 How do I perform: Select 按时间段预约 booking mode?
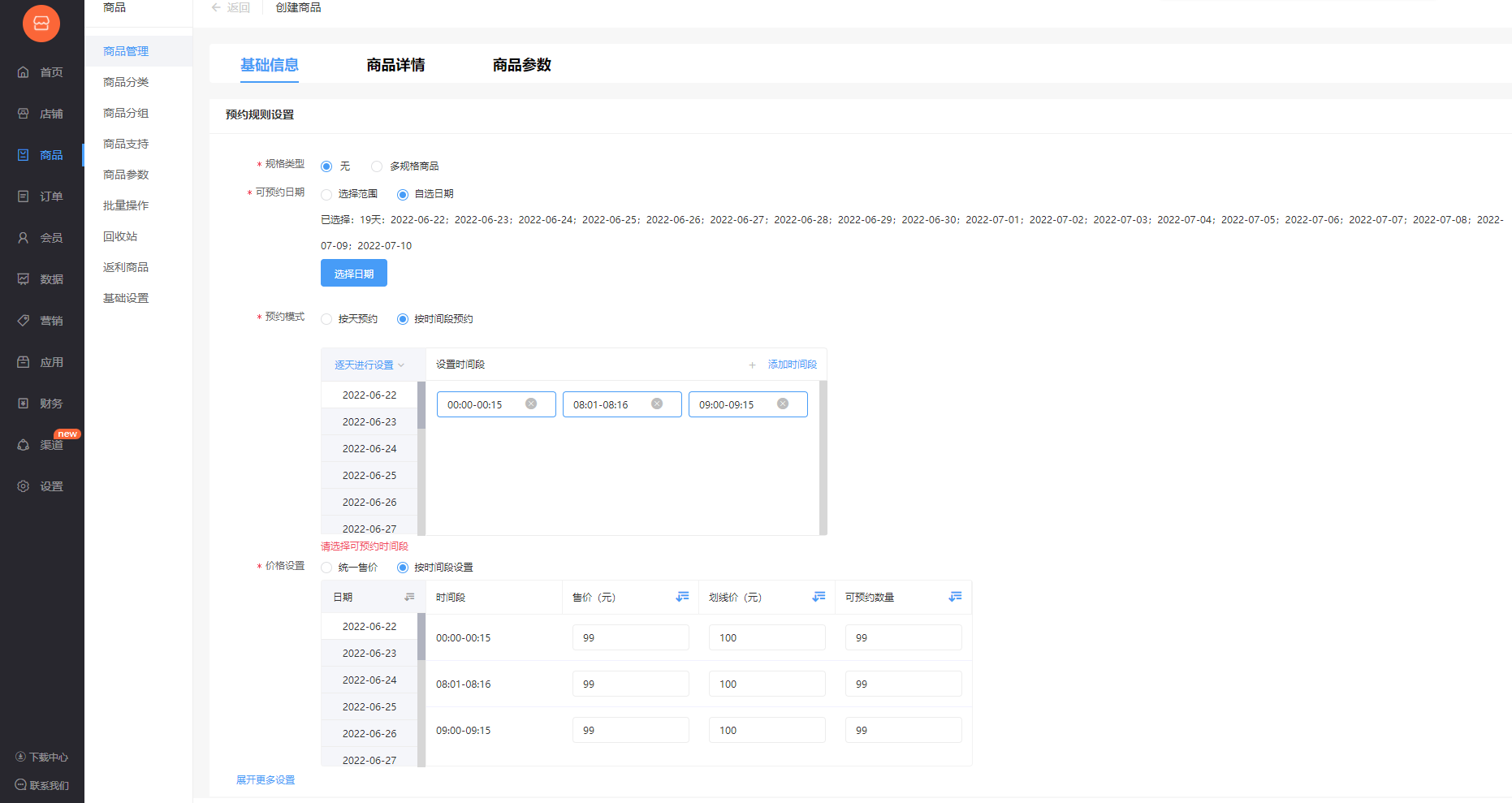[403, 319]
